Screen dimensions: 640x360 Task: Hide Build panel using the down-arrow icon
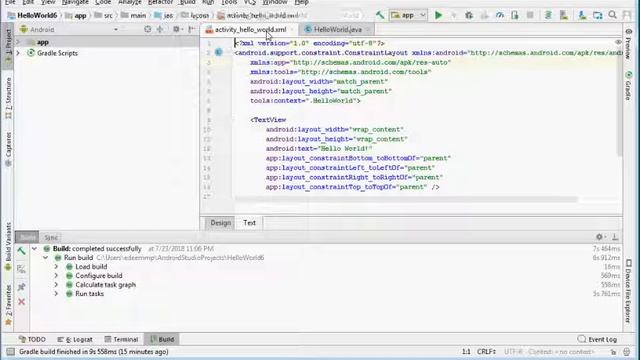[615, 237]
